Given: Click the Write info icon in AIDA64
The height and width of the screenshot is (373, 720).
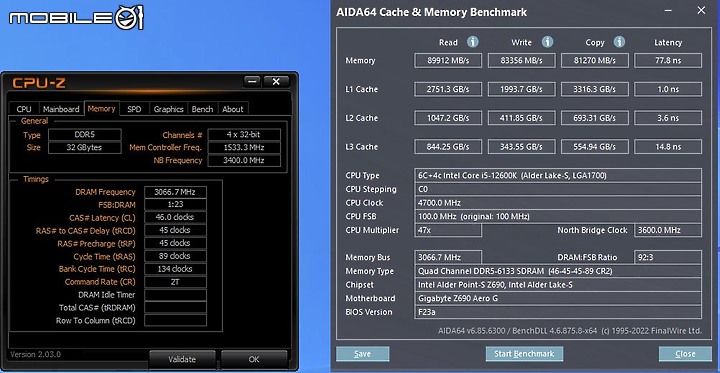Looking at the screenshot, I should click(547, 42).
